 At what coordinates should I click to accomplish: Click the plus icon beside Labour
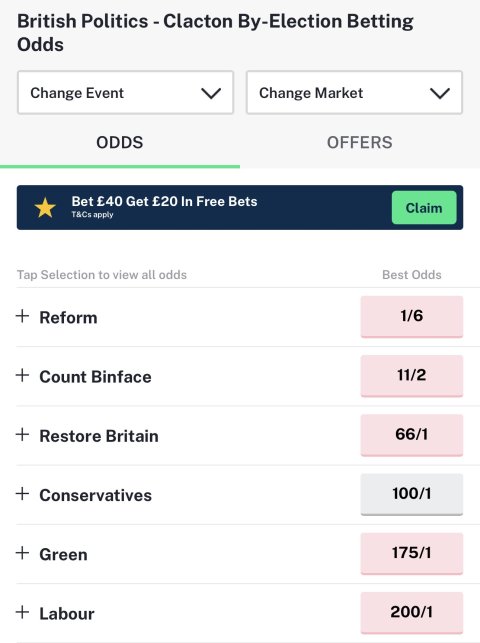(x=22, y=612)
